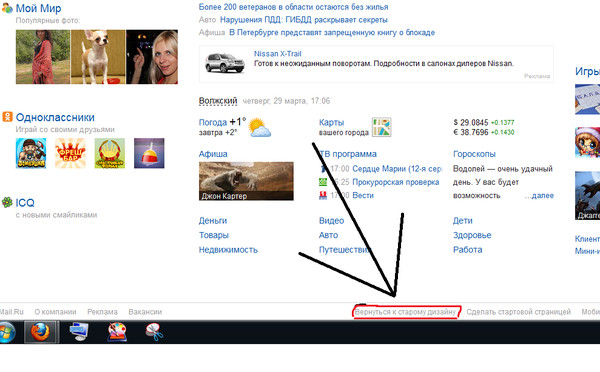Open the chihuahua dog photo
The height and width of the screenshot is (372, 600).
[x=98, y=57]
